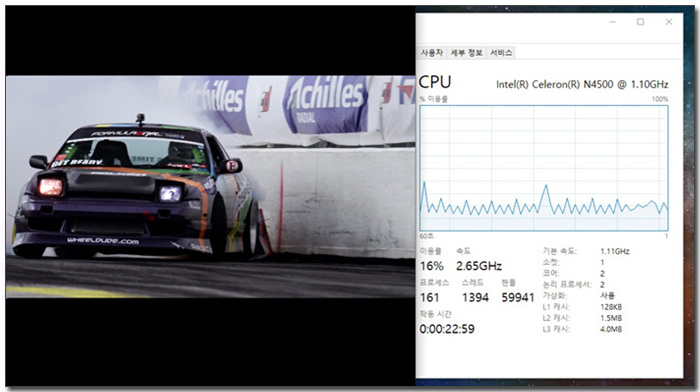Click the L3 캐시 4.0MB entry
The height and width of the screenshot is (392, 700).
[583, 329]
